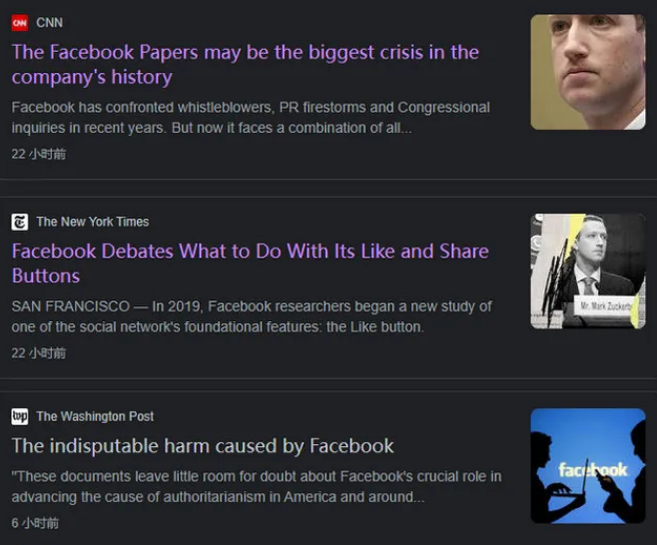The width and height of the screenshot is (657, 545).
Task: Open The indisputable harm caused by Facebook headline
Action: (x=203, y=446)
